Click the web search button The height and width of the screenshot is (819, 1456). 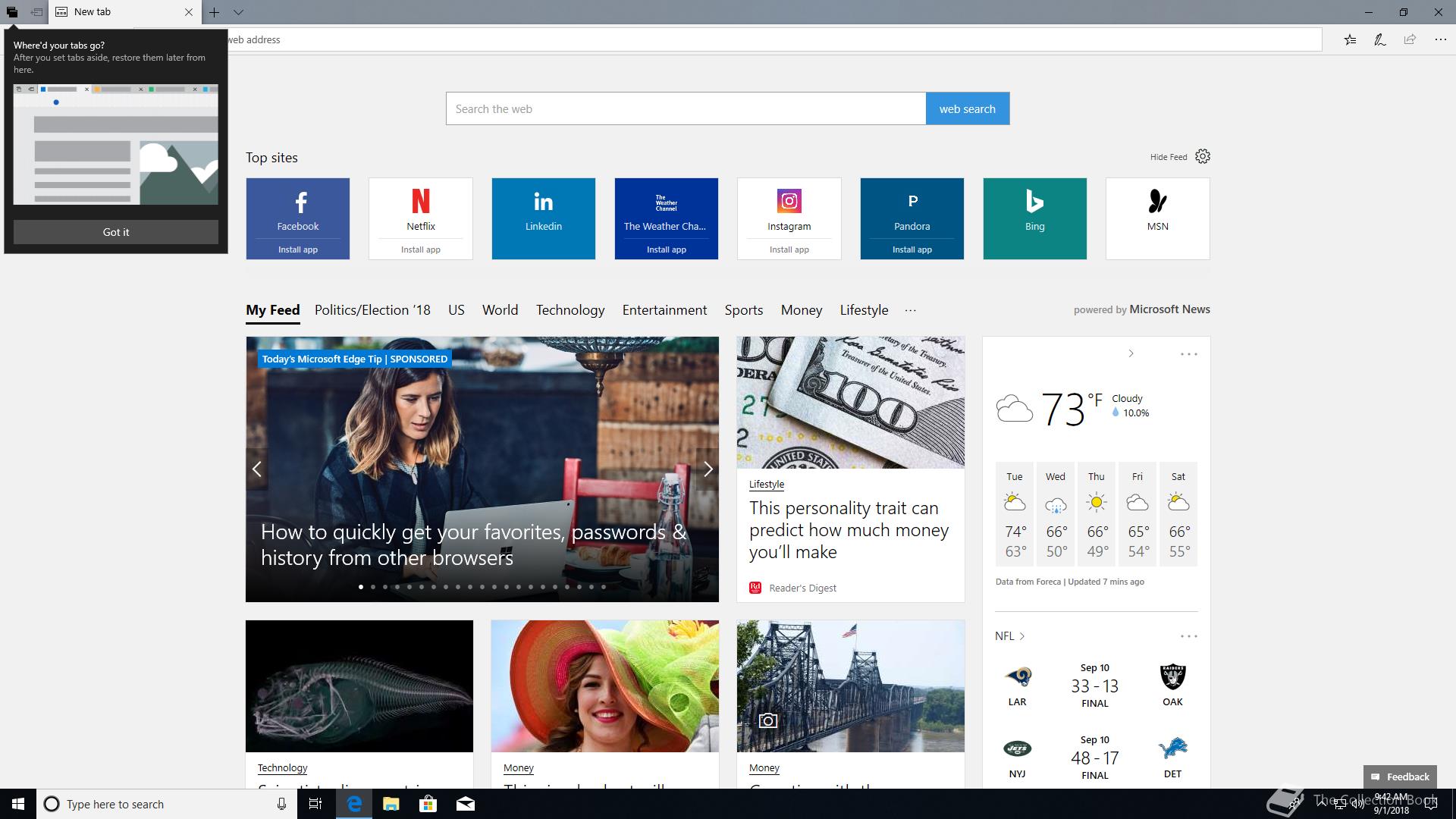pyautogui.click(x=968, y=108)
